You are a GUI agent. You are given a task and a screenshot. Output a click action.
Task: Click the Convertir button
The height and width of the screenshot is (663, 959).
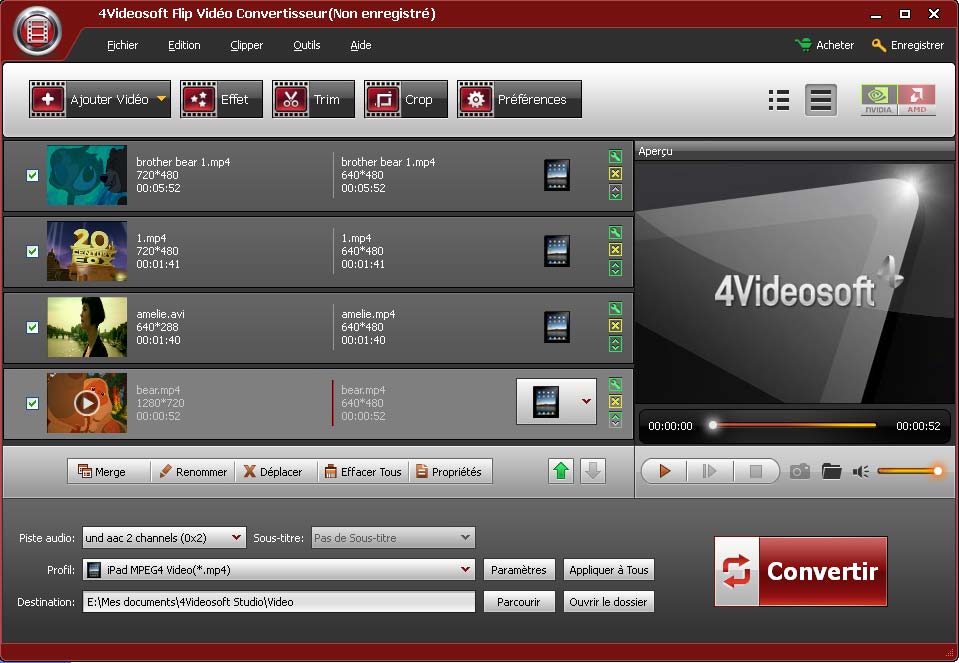pyautogui.click(x=800, y=571)
